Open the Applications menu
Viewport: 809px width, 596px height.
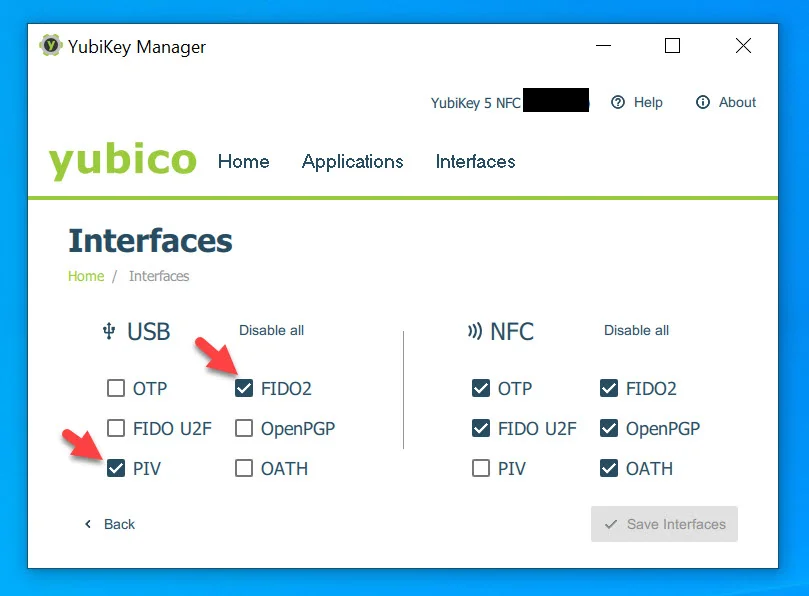[352, 162]
